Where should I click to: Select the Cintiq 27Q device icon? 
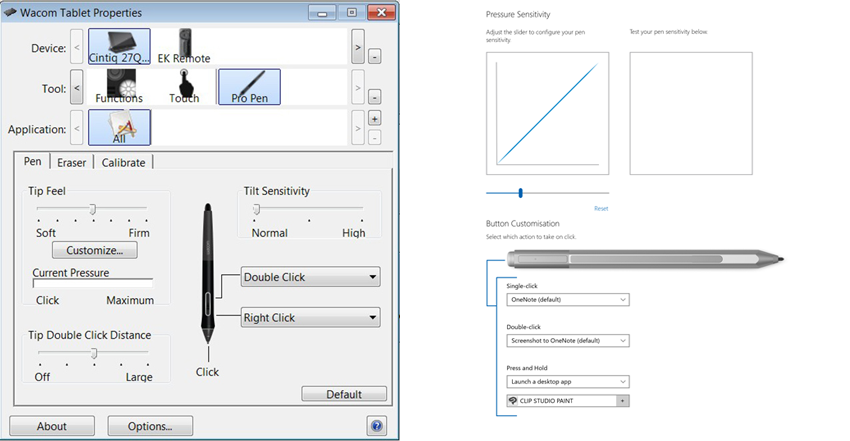click(x=119, y=47)
